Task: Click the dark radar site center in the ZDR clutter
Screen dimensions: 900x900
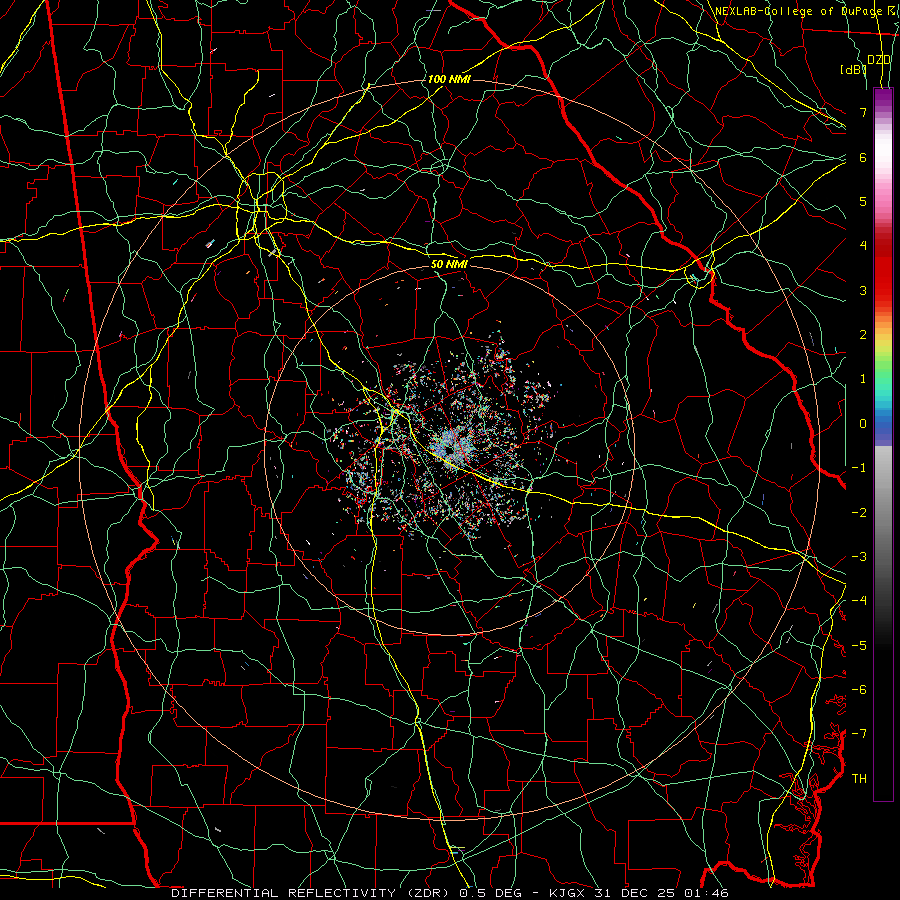Action: tap(449, 451)
